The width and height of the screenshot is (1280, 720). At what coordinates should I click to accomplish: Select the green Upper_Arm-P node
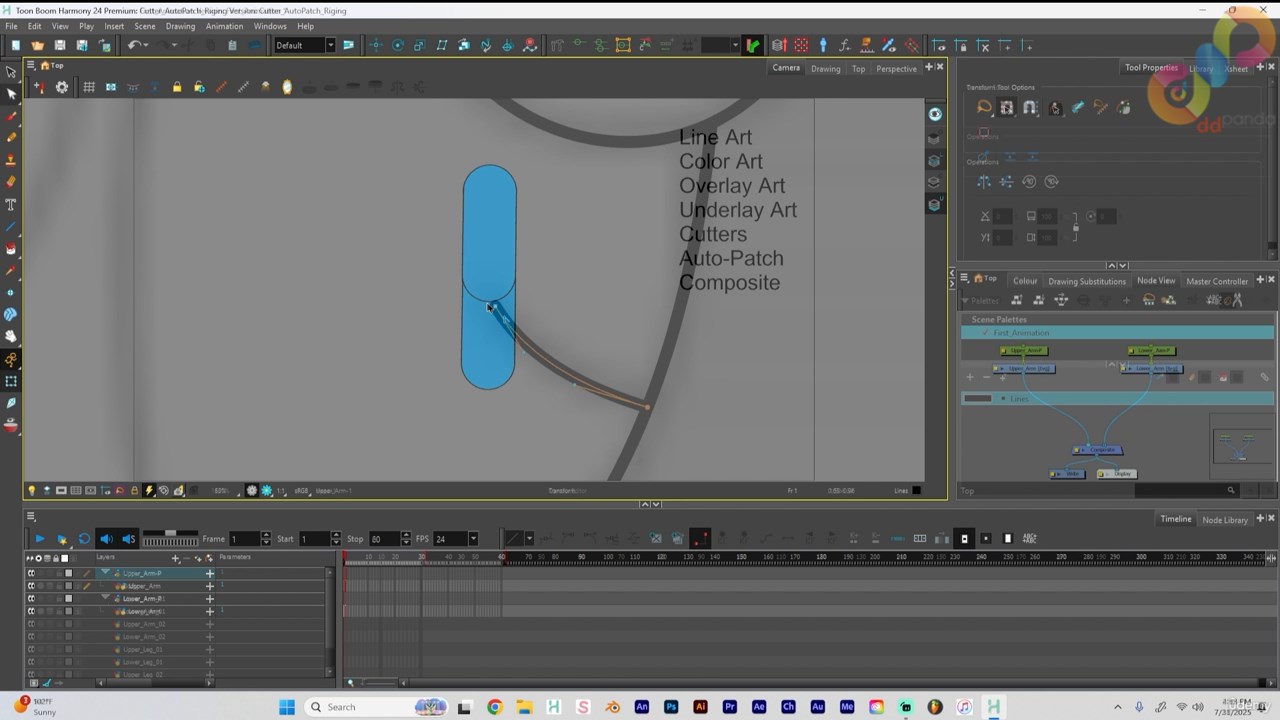(x=1023, y=351)
